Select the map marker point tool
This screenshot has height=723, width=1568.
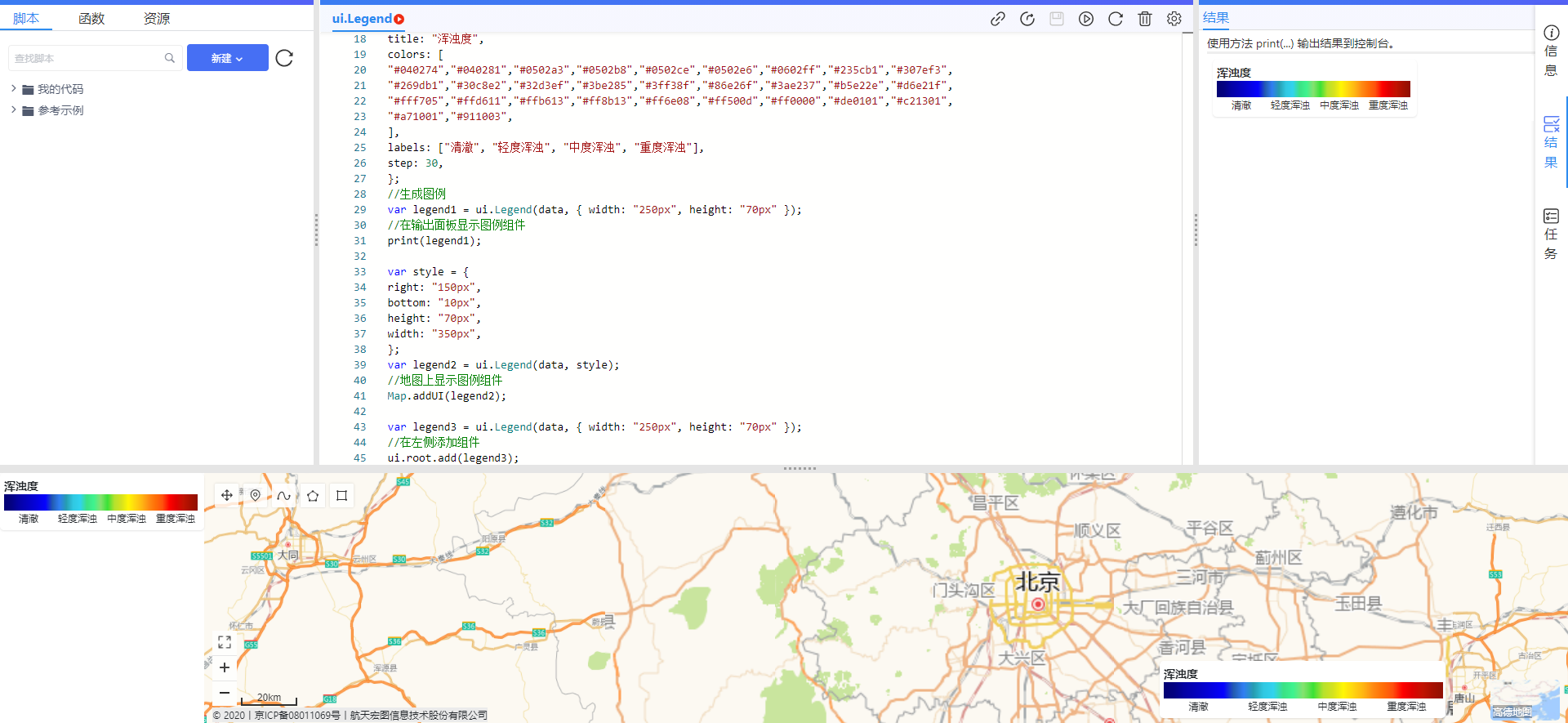pos(256,495)
